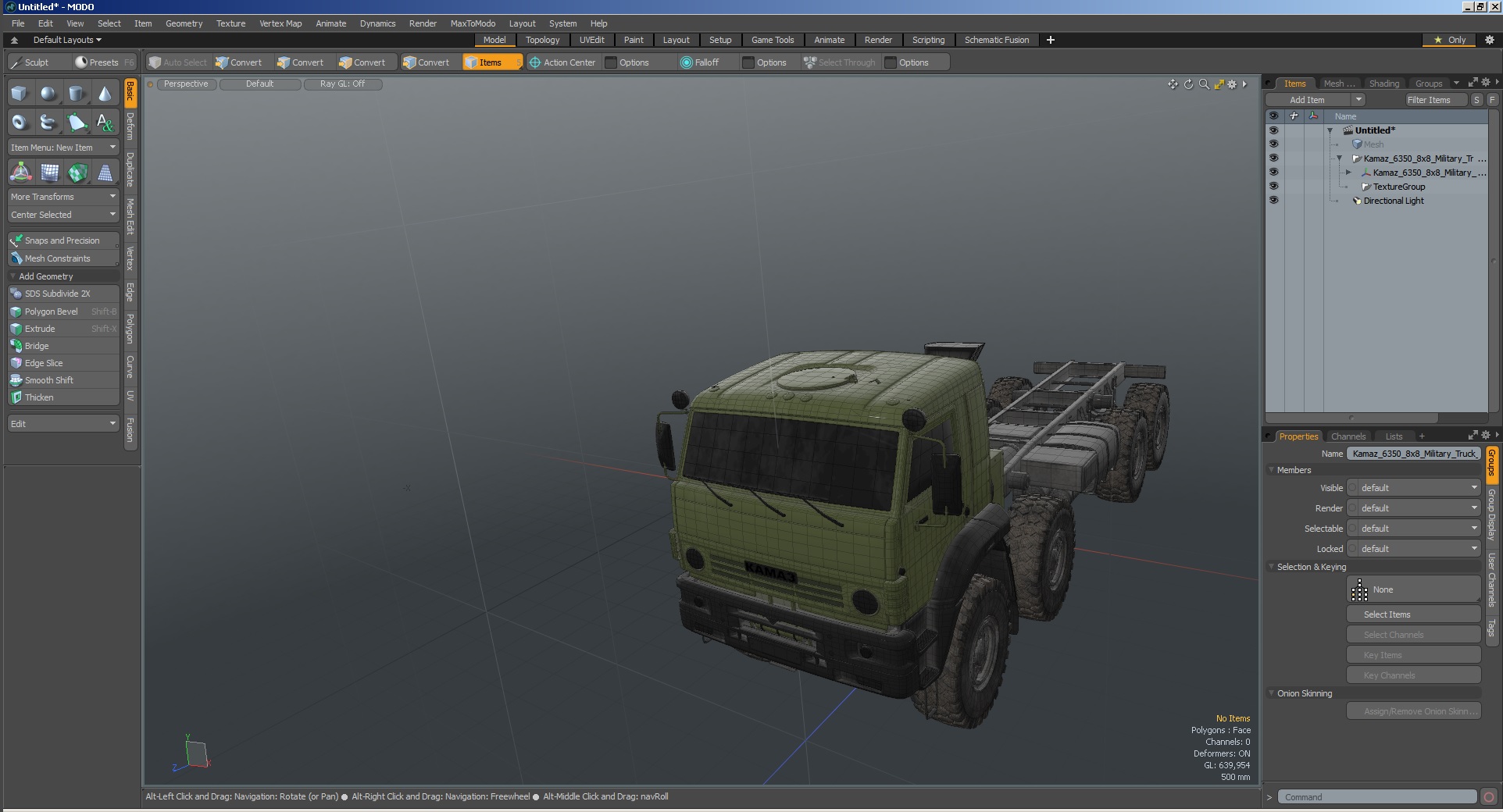Select the Cube primitive tool

click(x=20, y=94)
